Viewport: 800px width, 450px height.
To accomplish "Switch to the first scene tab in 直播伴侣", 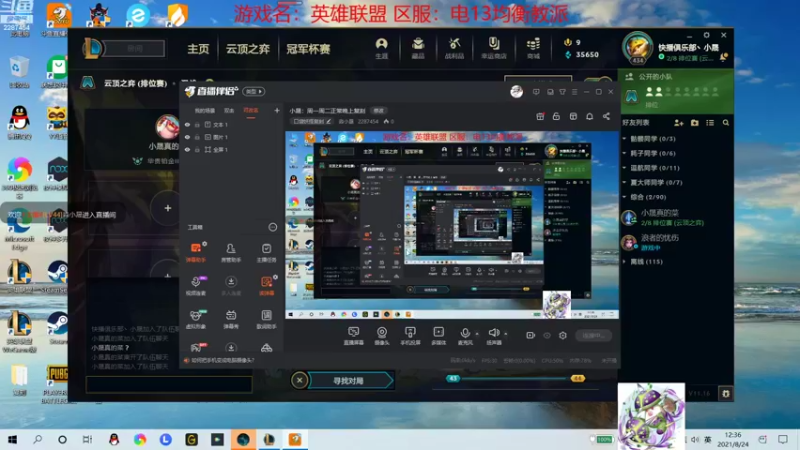I will [205, 111].
